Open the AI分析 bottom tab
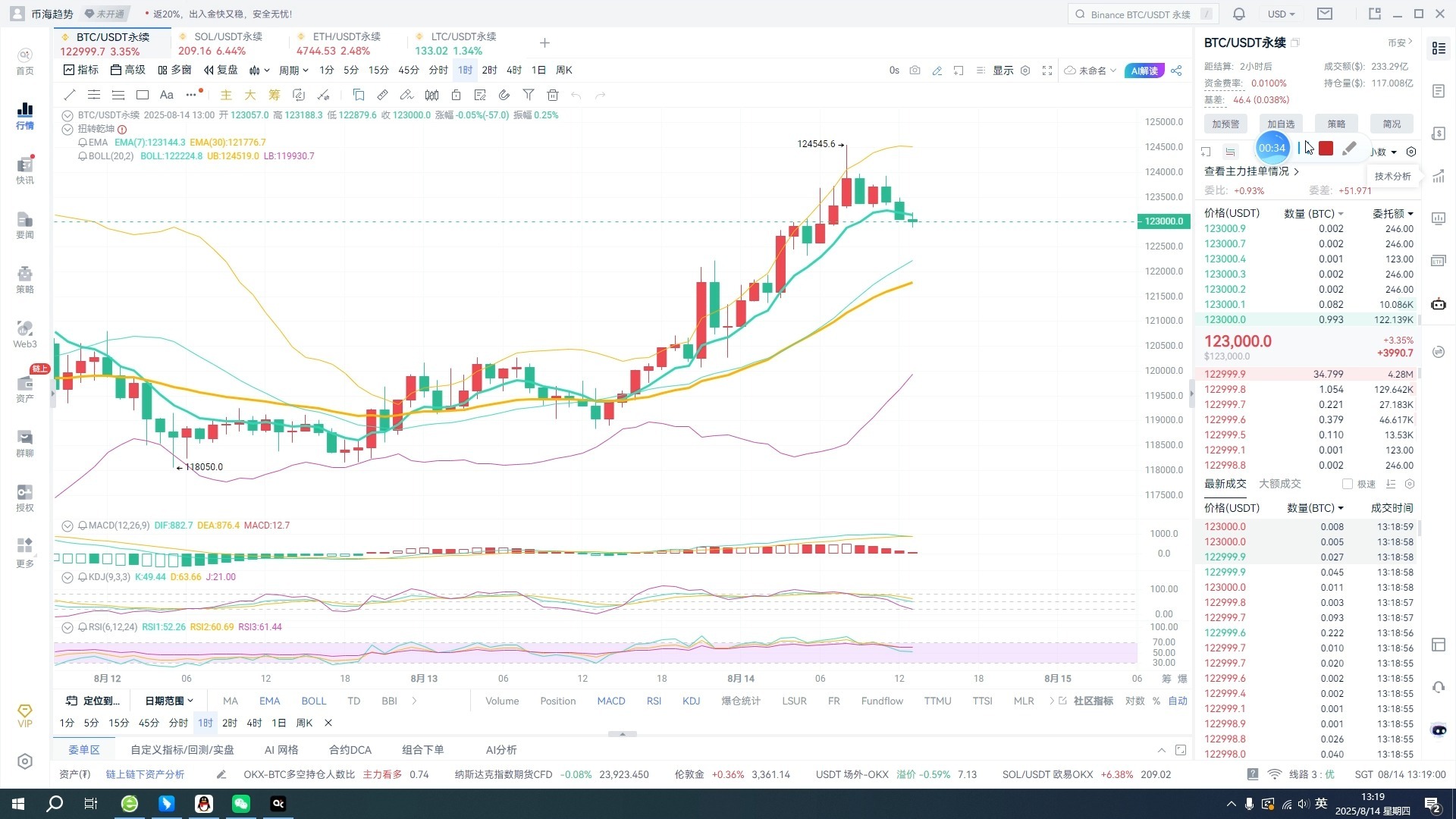Image resolution: width=1456 pixels, height=819 pixels. pyautogui.click(x=500, y=750)
